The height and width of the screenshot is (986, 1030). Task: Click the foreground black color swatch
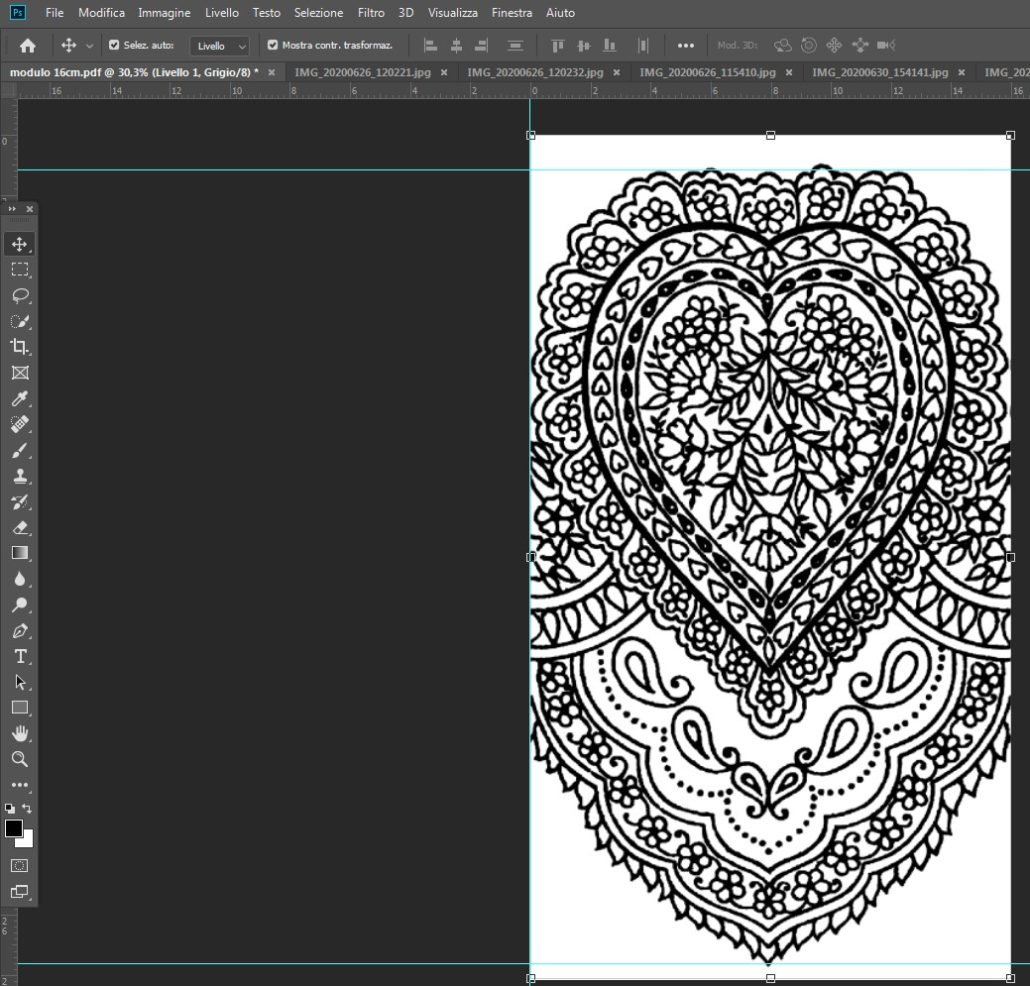[14, 829]
